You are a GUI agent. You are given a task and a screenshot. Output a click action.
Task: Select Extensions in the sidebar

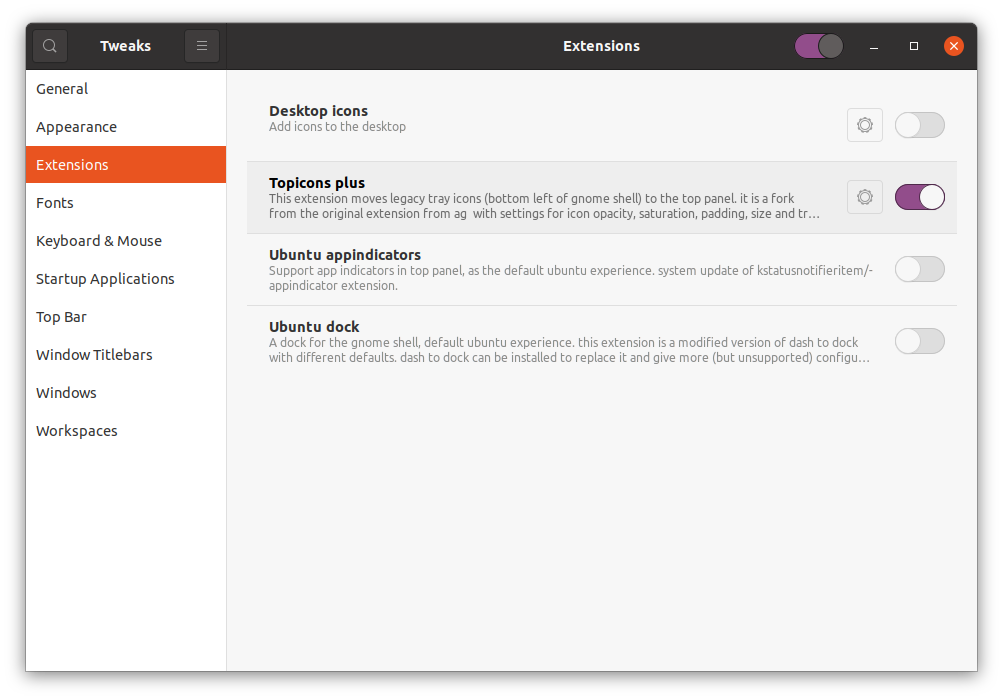[126, 164]
